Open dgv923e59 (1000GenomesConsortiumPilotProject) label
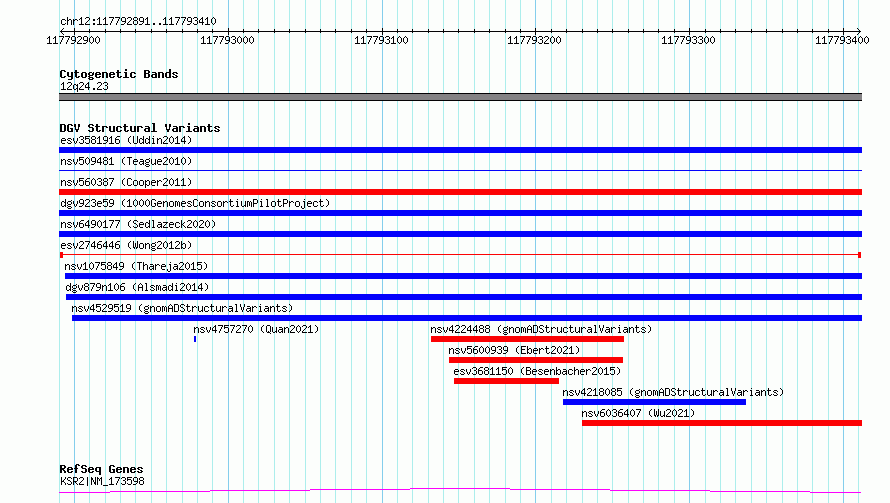Viewport: 890px width, 503px height. point(195,203)
